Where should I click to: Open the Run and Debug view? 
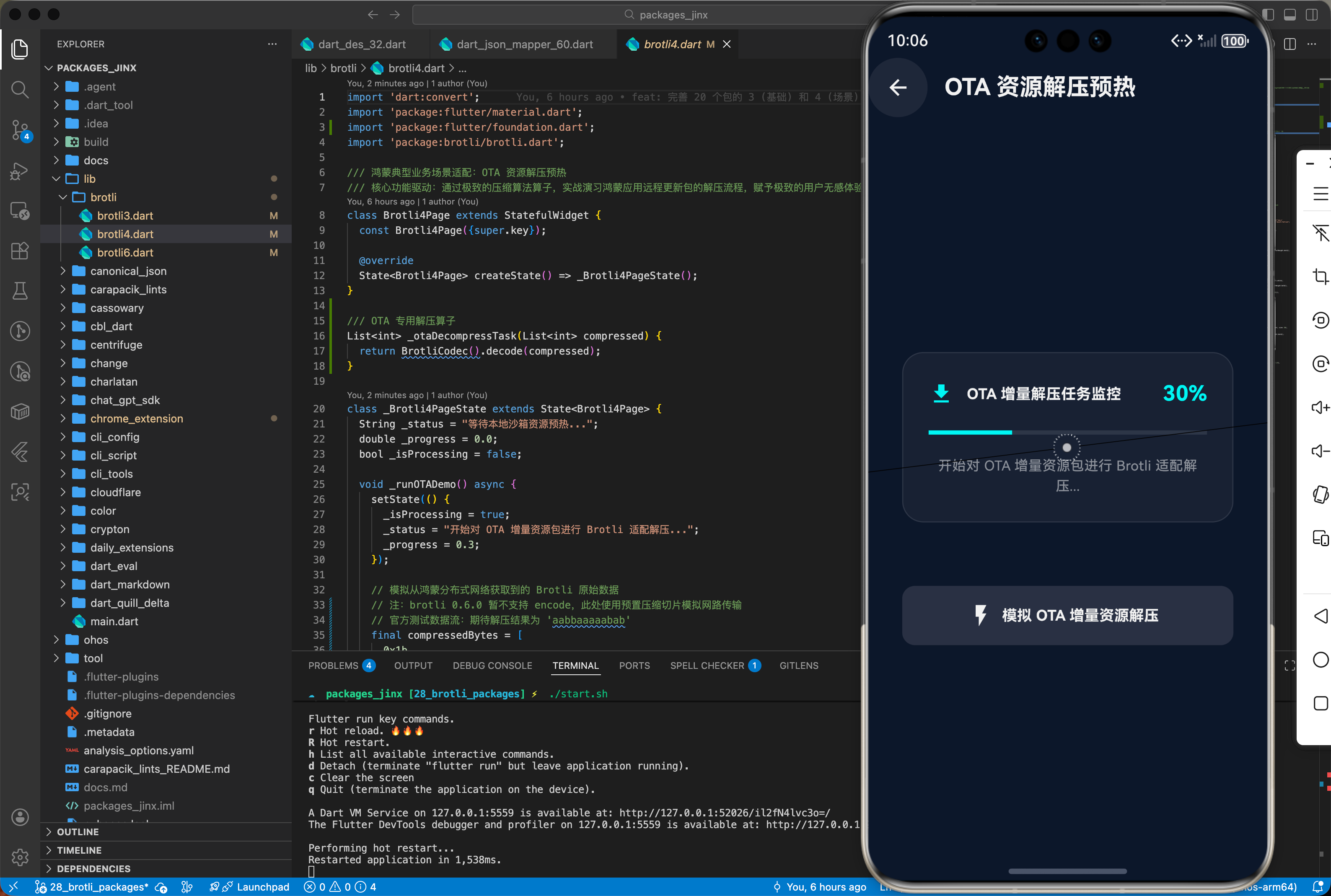coord(20,171)
